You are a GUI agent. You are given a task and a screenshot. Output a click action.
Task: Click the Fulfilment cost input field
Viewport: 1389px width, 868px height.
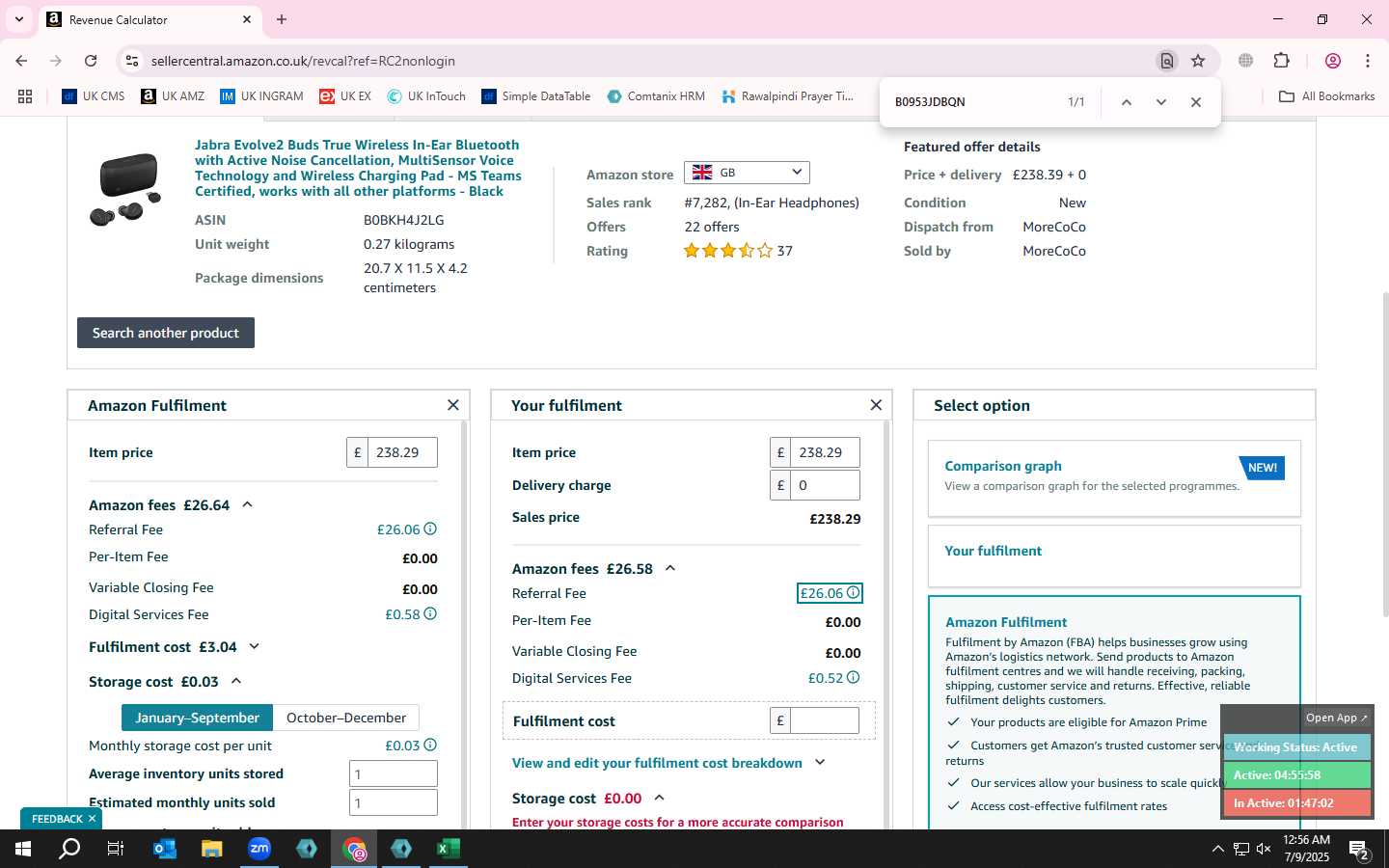[x=825, y=720]
